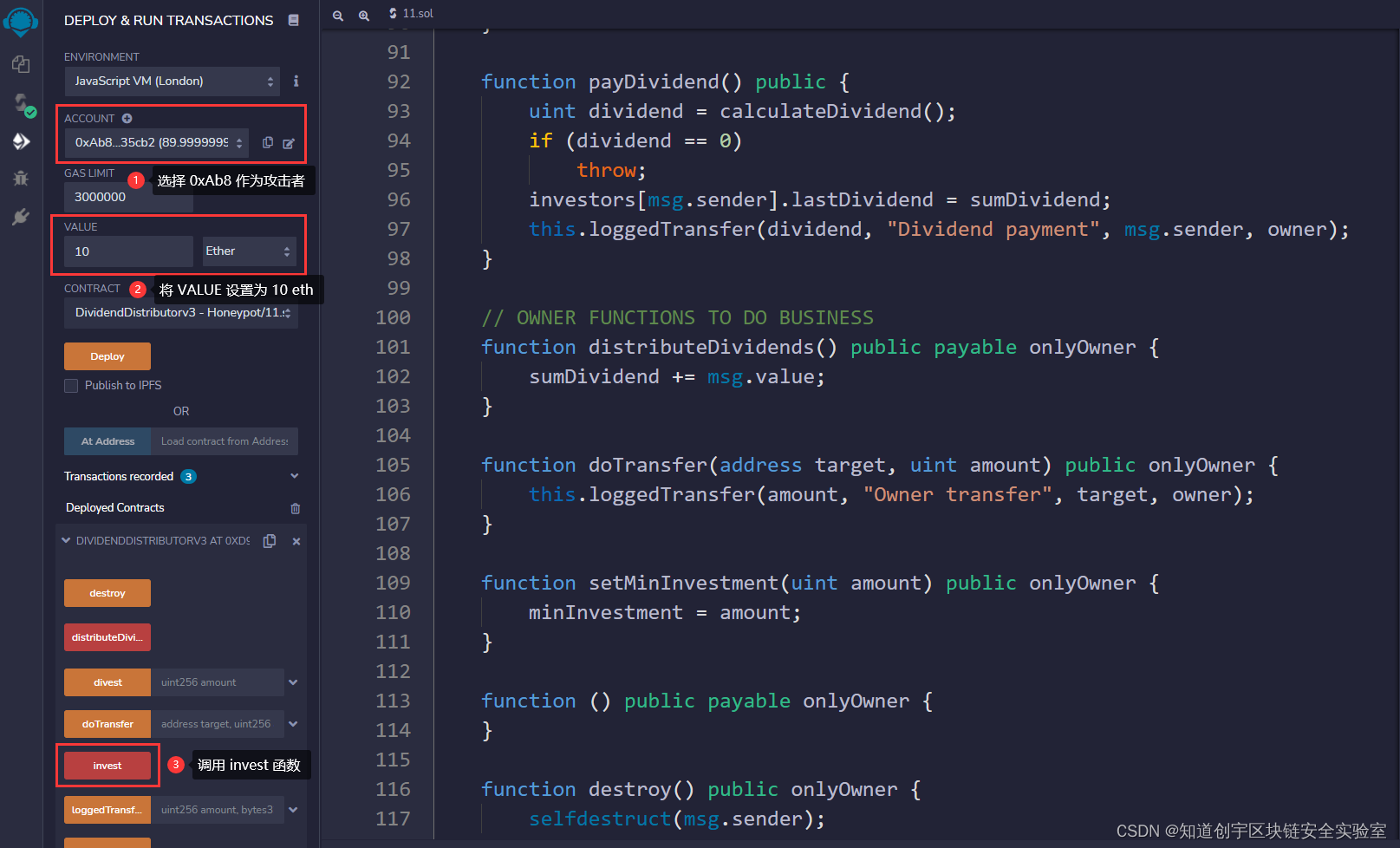1400x848 pixels.
Task: Open the Environment dropdown JavaScript VM
Action: [x=172, y=81]
